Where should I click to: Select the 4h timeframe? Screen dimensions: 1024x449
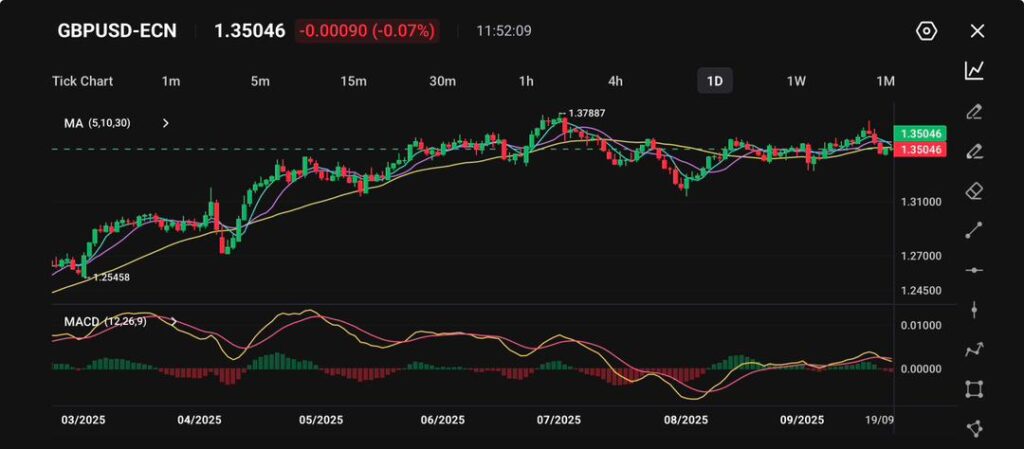coord(615,81)
